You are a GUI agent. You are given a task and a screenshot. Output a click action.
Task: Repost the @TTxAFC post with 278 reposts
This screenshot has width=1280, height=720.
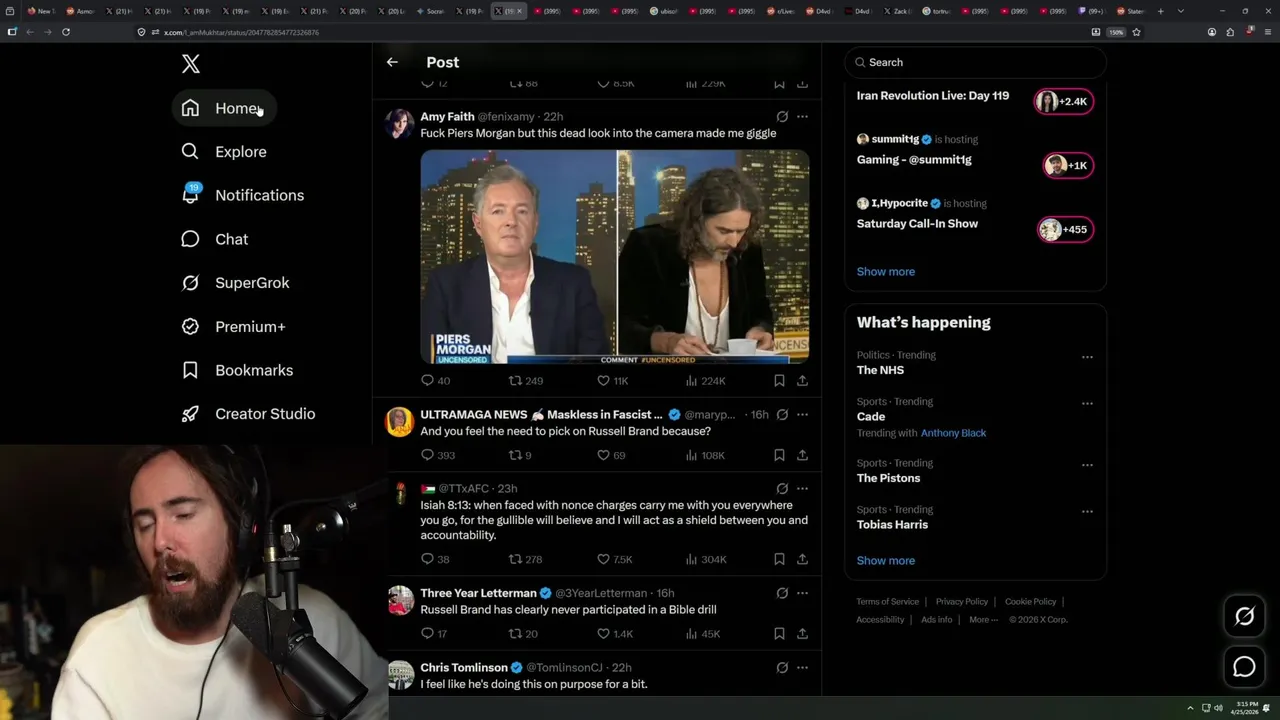526,559
